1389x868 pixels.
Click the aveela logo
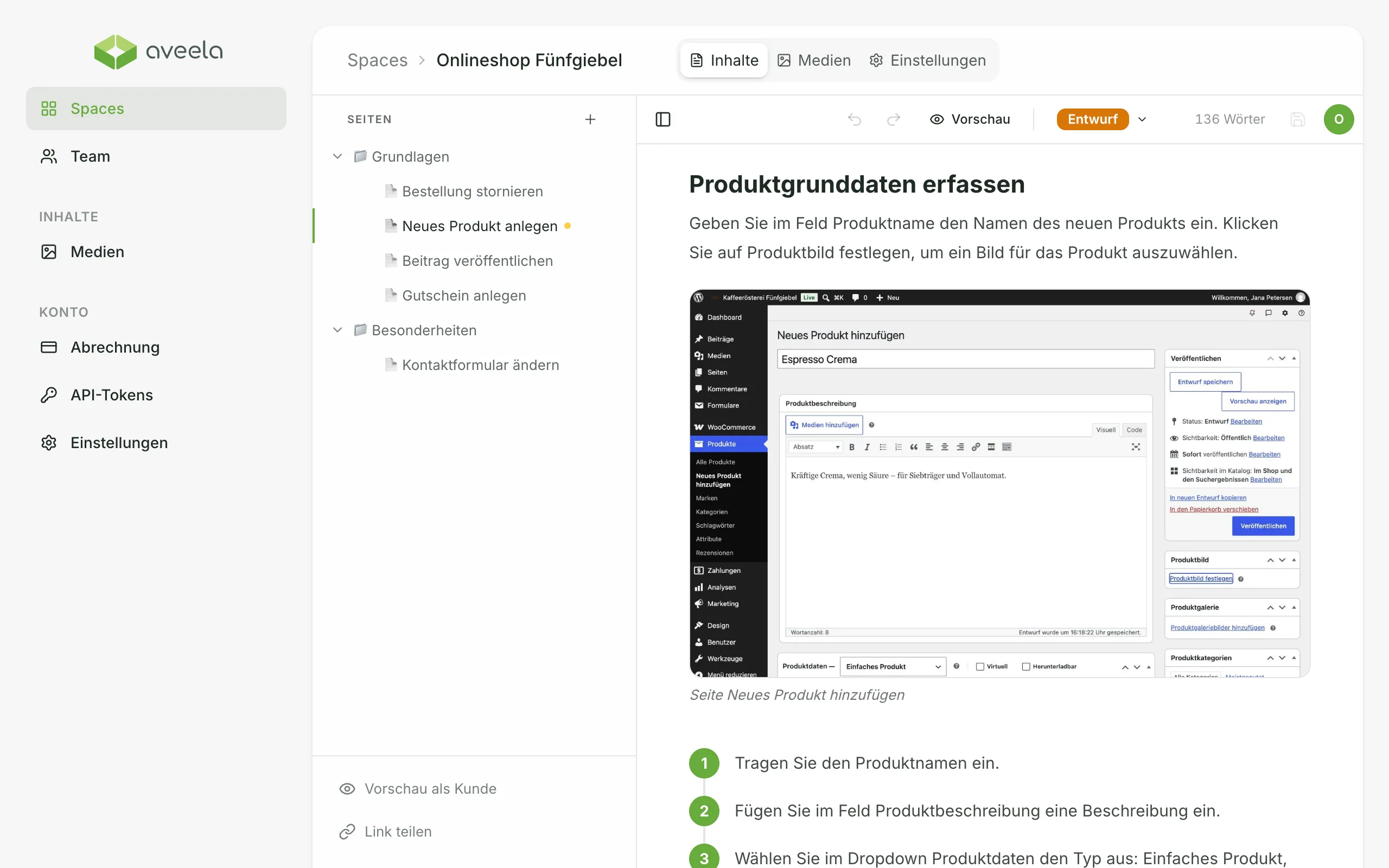coord(158,52)
